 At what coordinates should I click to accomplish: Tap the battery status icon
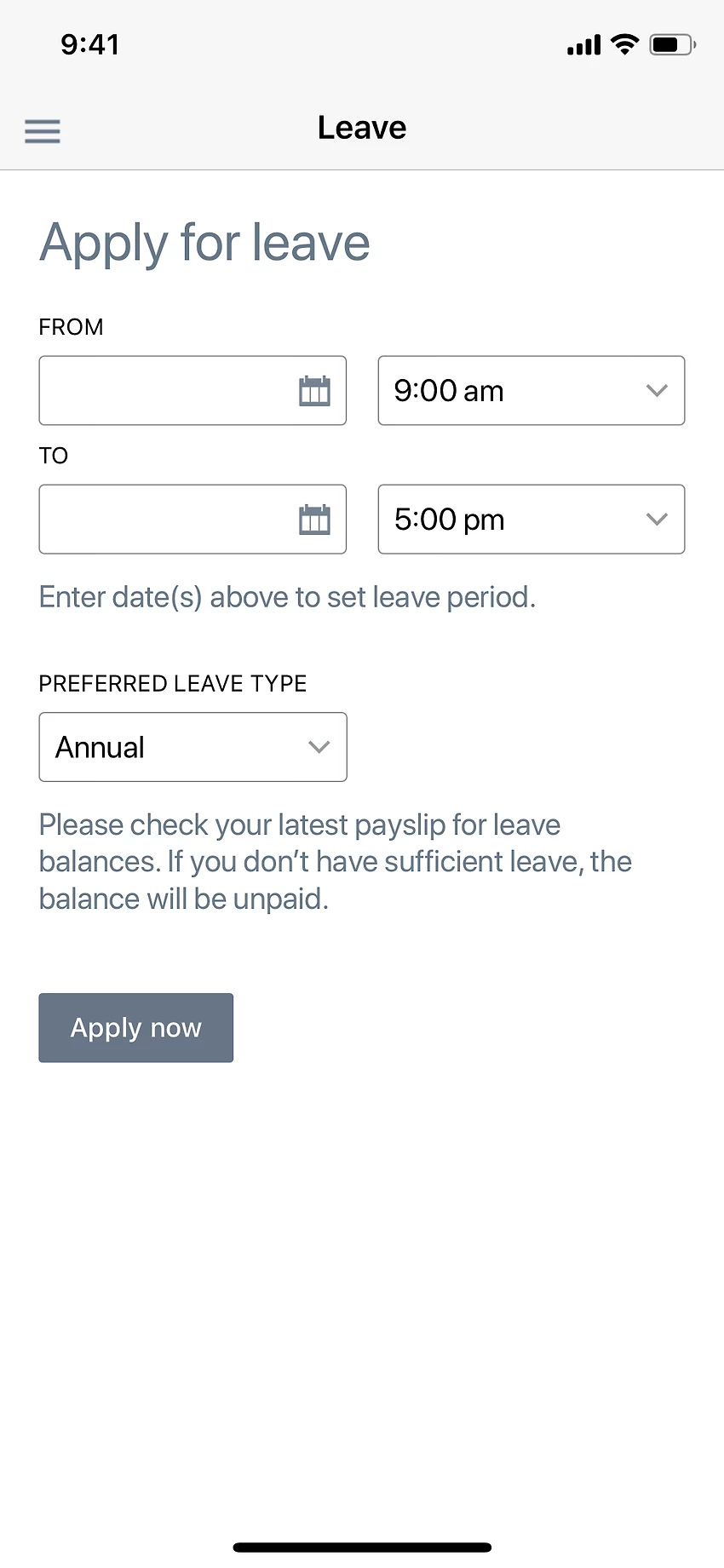tap(672, 45)
